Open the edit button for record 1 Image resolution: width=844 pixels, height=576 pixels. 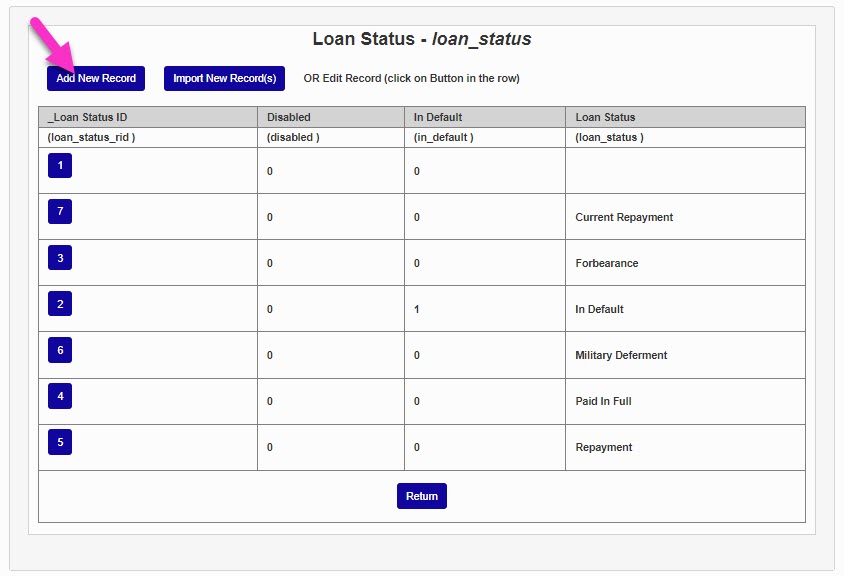[x=59, y=165]
